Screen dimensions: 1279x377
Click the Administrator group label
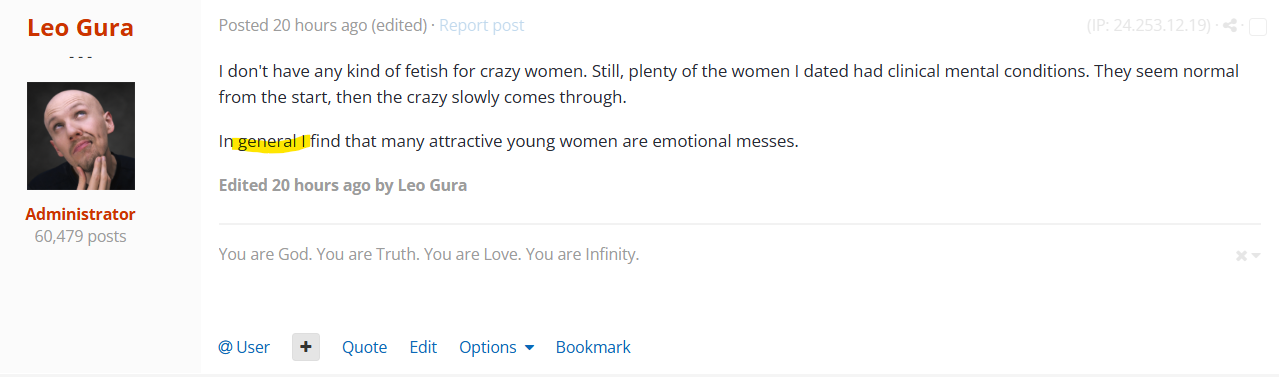click(80, 214)
